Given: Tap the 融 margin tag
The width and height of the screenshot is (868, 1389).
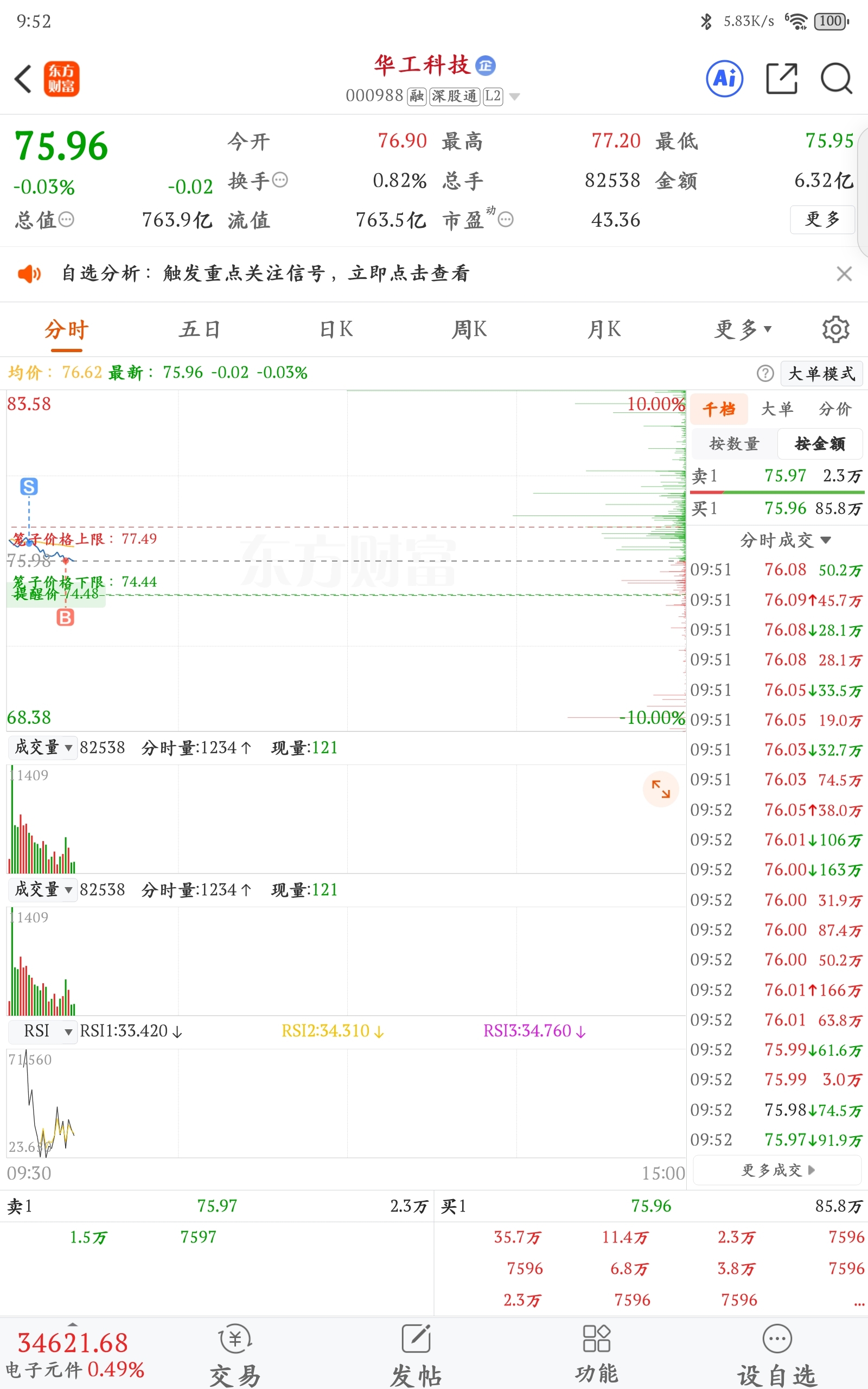Looking at the screenshot, I should point(417,96).
